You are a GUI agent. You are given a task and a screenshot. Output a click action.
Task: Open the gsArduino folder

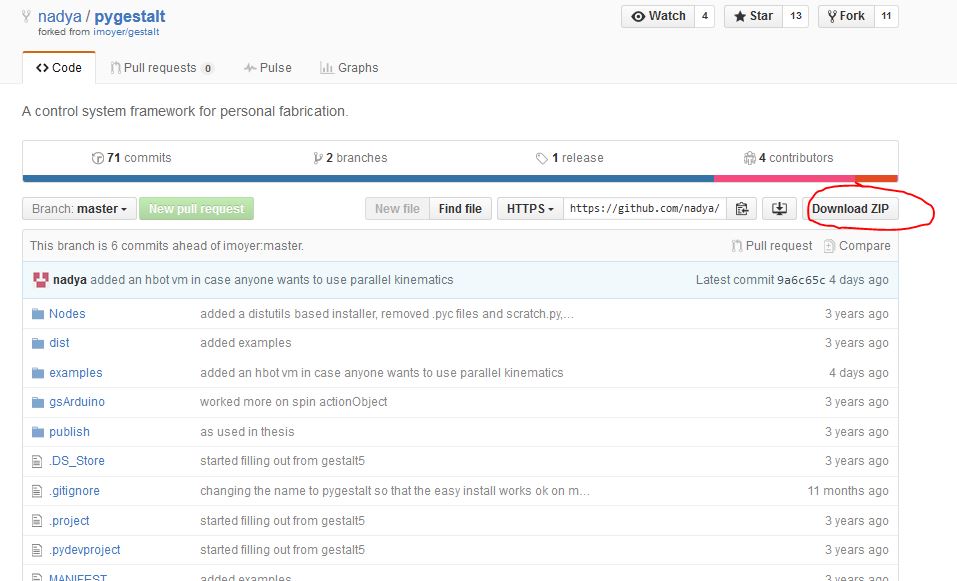coord(77,402)
